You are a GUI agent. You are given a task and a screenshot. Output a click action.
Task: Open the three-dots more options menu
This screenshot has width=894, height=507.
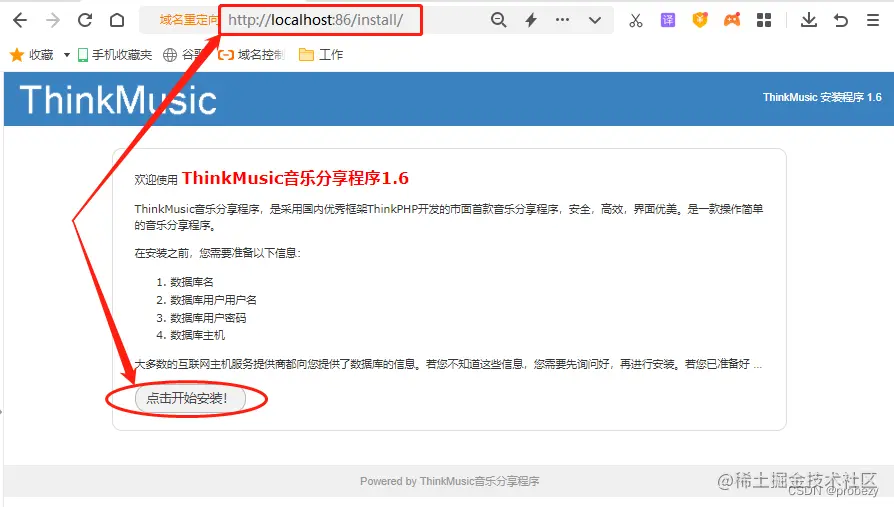point(562,20)
